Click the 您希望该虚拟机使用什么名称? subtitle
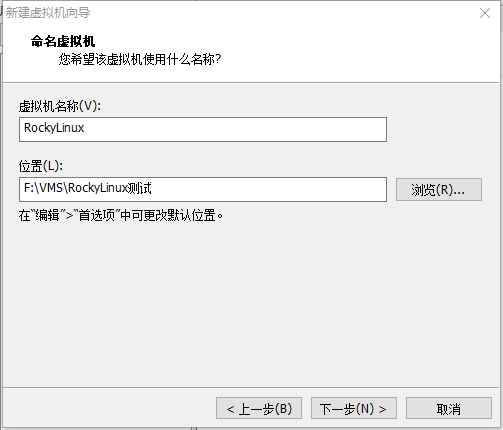This screenshot has height=430, width=503. [140, 59]
